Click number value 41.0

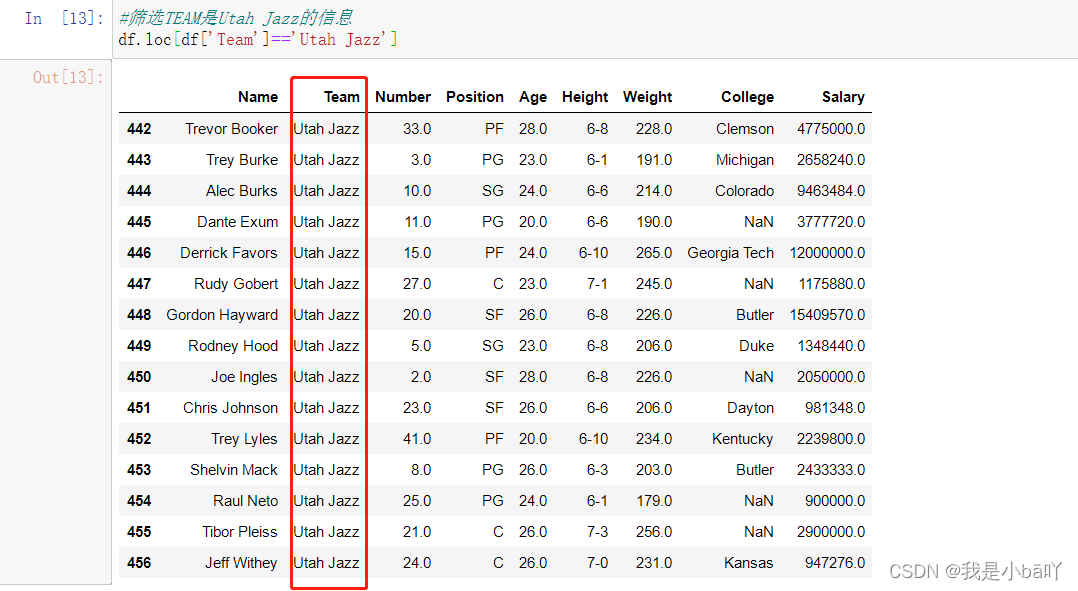tap(417, 438)
